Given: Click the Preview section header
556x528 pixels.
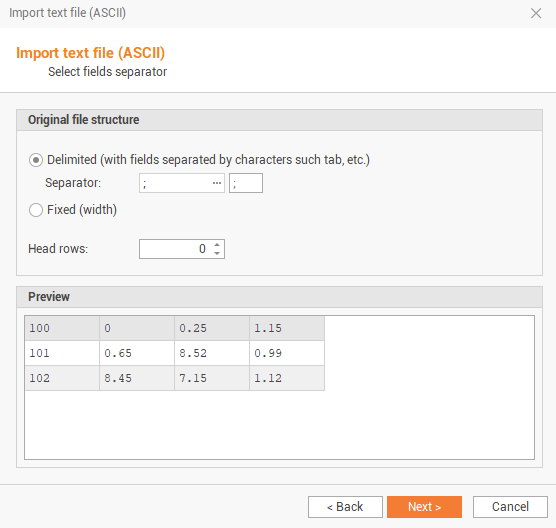Looking at the screenshot, I should 279,297.
